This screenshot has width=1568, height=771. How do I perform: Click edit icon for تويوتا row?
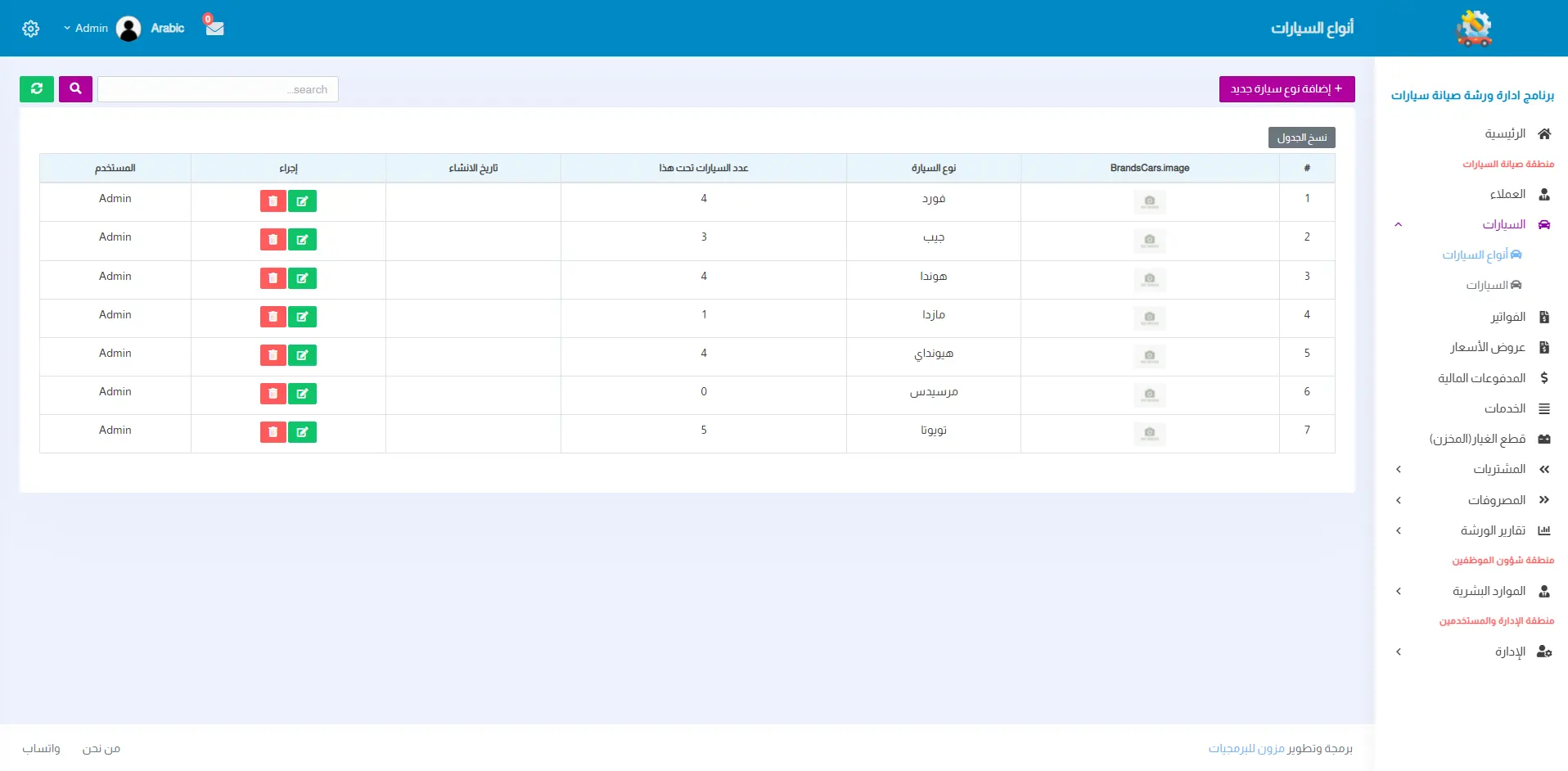[302, 432]
